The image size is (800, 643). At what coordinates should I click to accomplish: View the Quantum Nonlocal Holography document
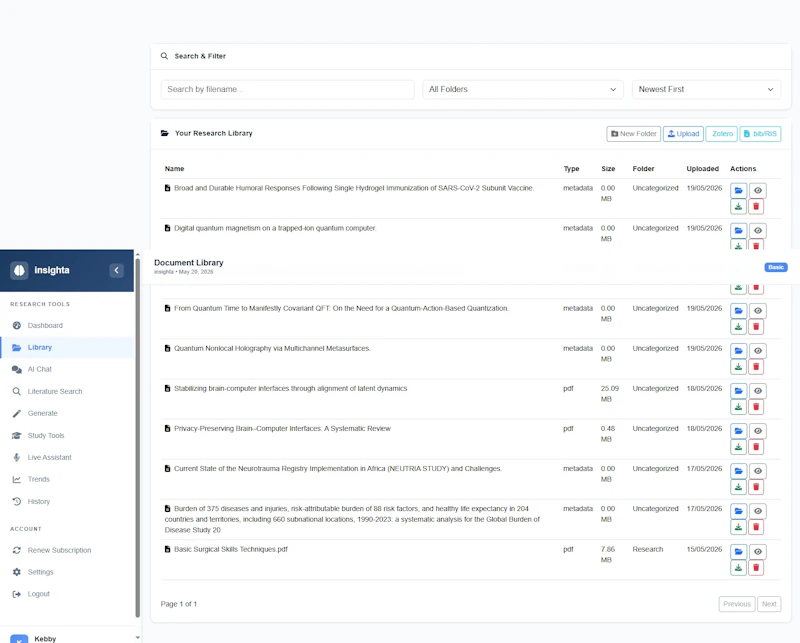click(758, 351)
